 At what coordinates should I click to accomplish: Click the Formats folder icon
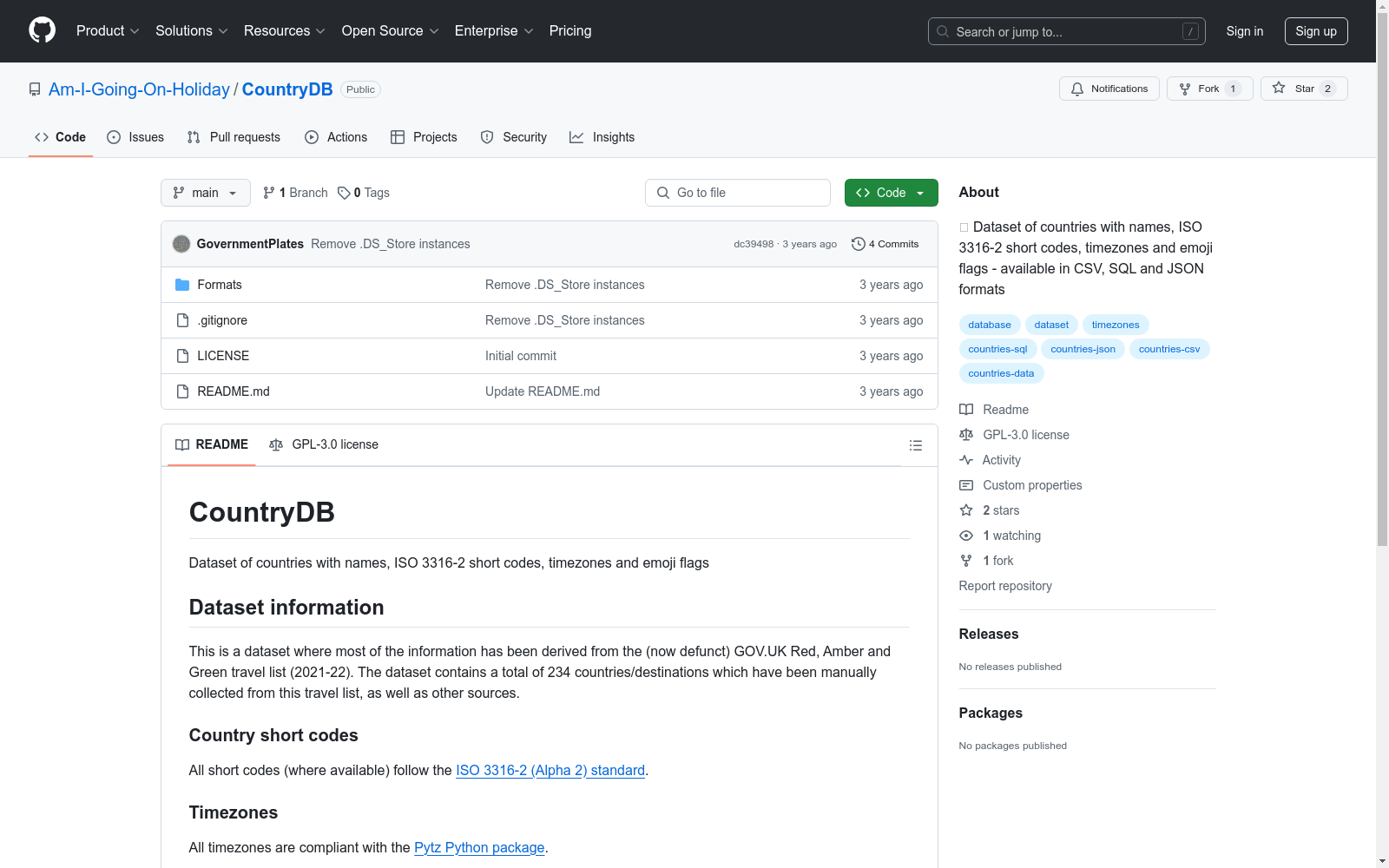(182, 285)
